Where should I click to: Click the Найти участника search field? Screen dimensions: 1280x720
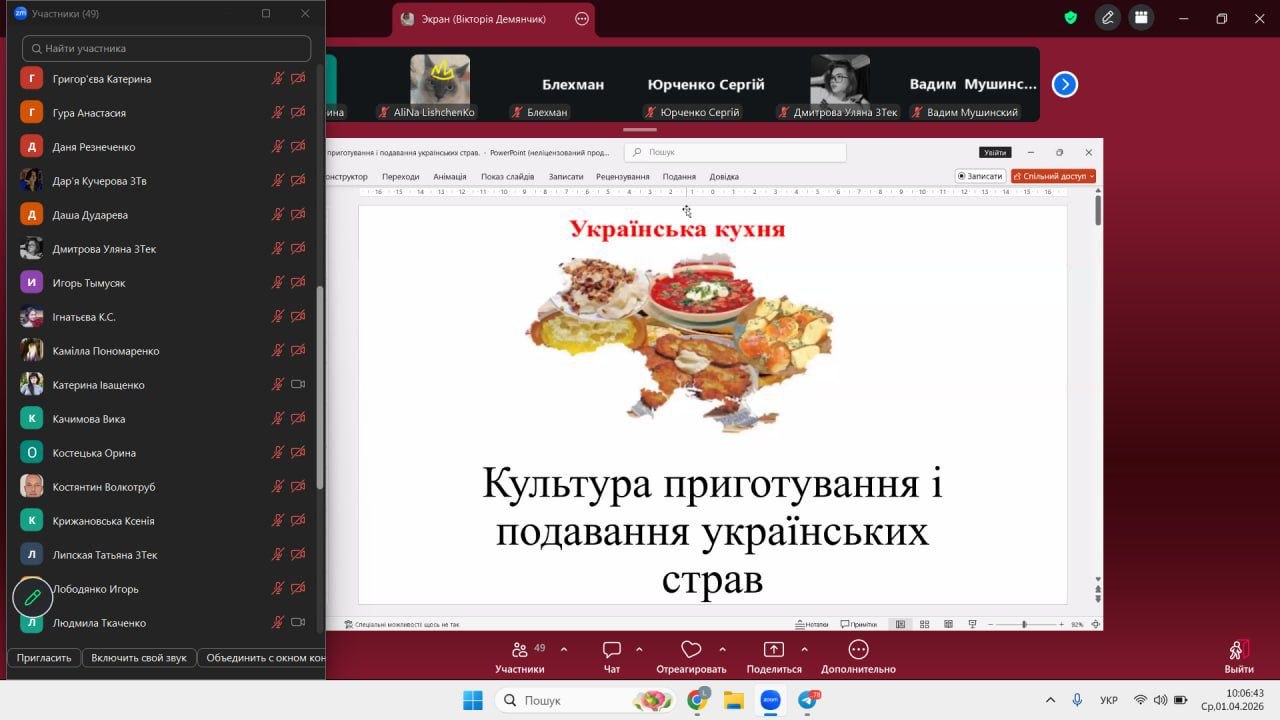[x=167, y=48]
